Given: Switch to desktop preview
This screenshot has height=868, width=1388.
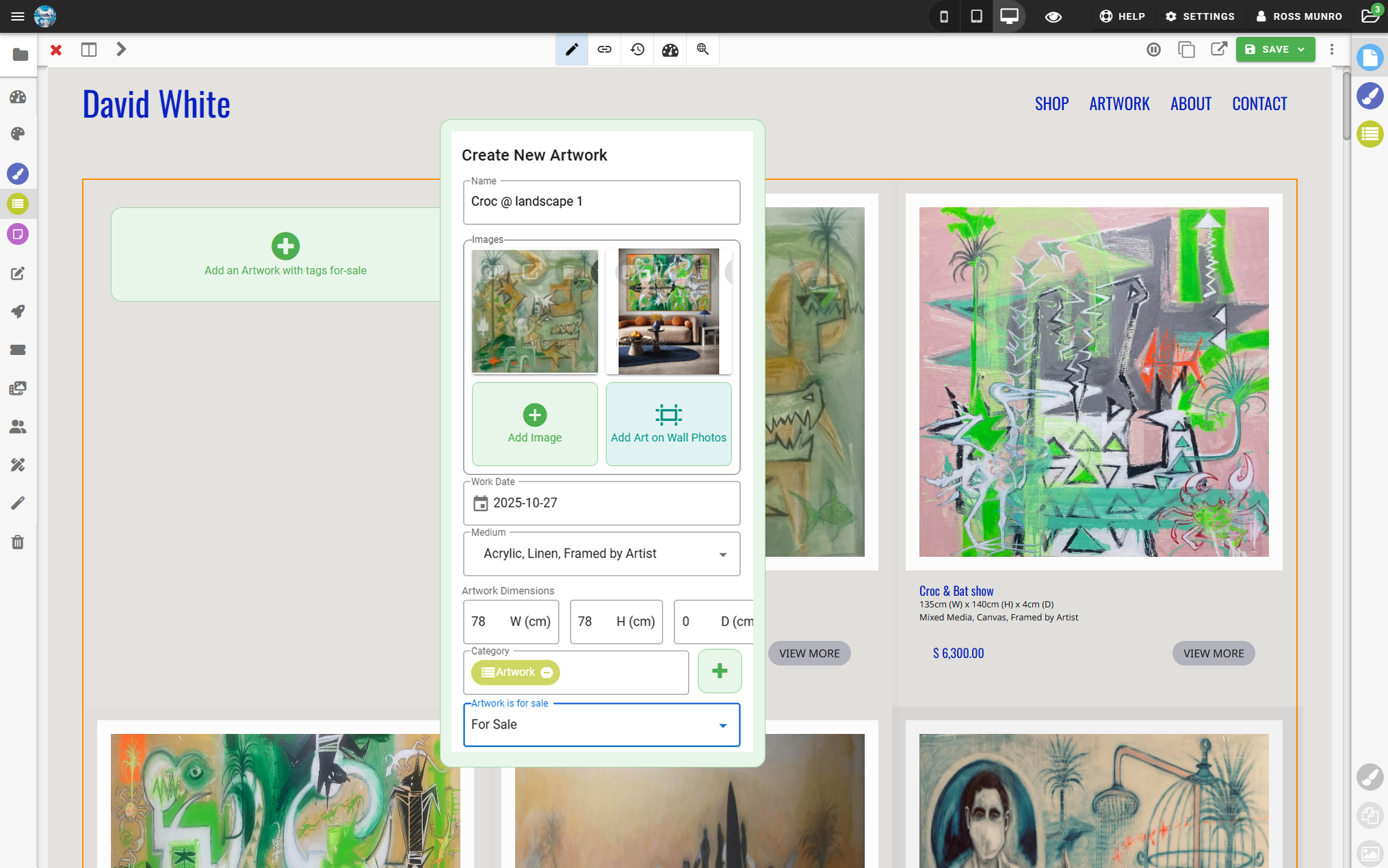Looking at the screenshot, I should click(x=1010, y=16).
